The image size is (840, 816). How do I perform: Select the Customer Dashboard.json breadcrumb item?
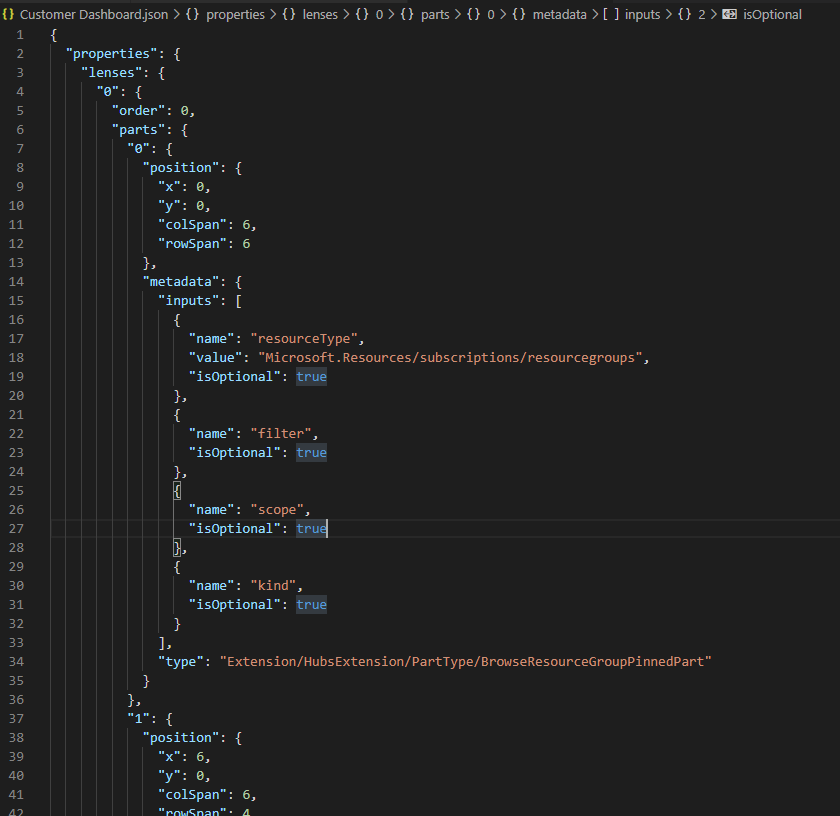tap(95, 15)
